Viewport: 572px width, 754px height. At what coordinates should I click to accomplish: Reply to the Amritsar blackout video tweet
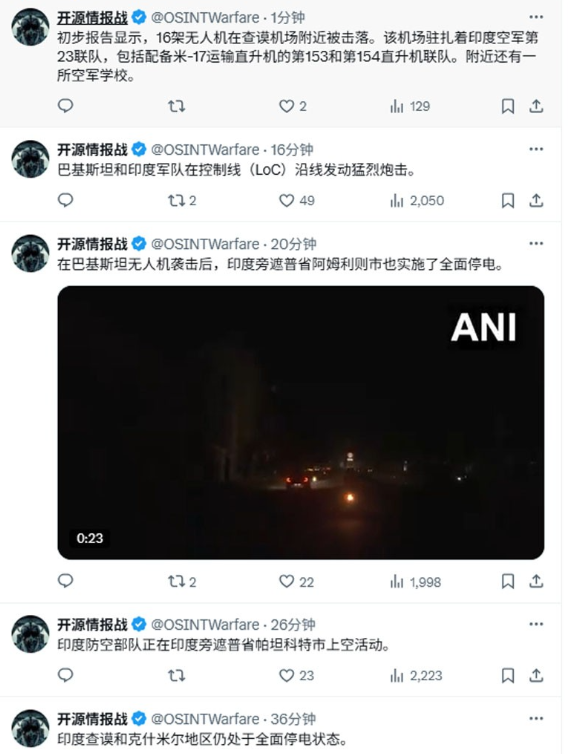tap(65, 581)
